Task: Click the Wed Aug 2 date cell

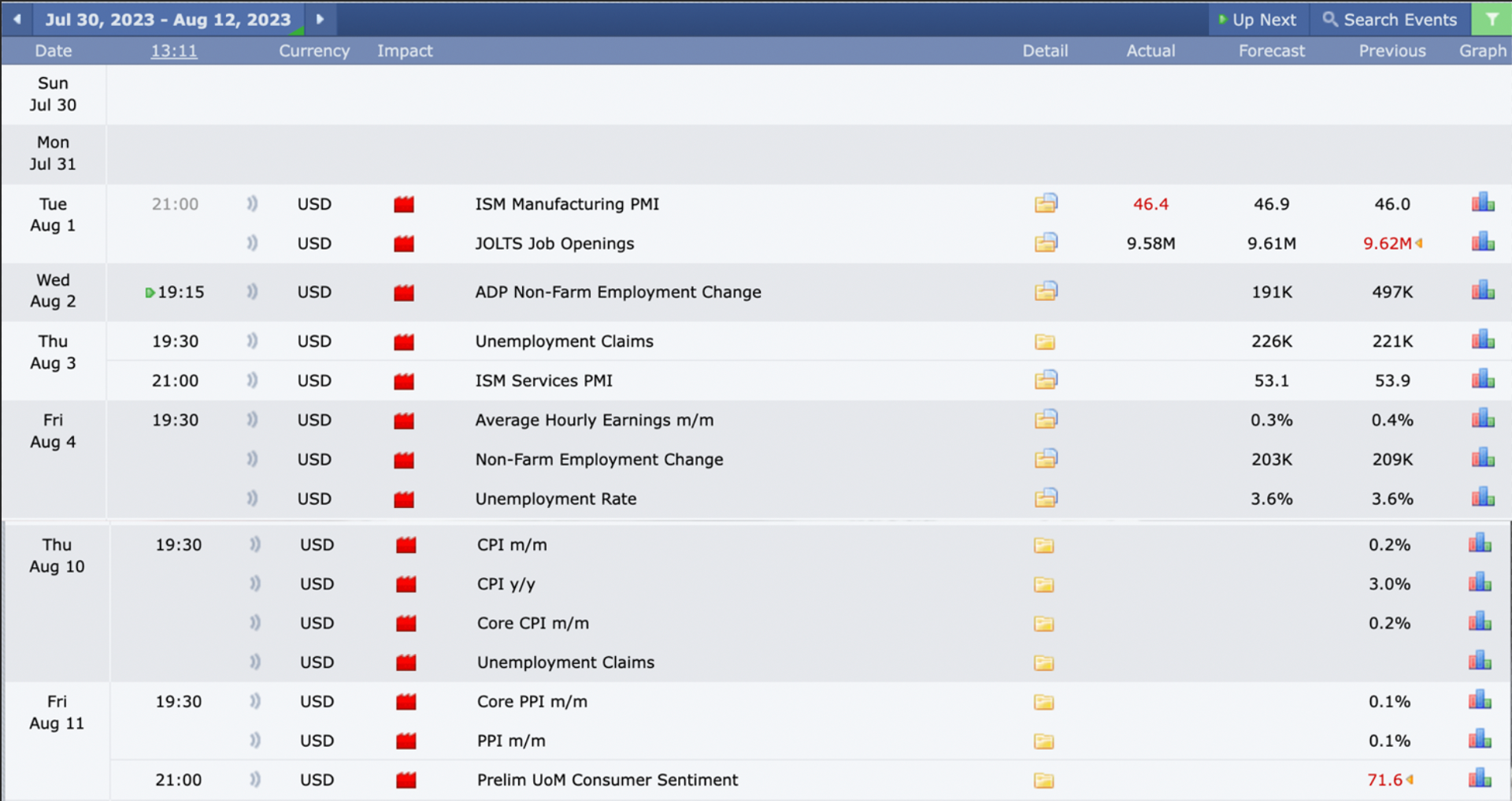Action: [54, 291]
